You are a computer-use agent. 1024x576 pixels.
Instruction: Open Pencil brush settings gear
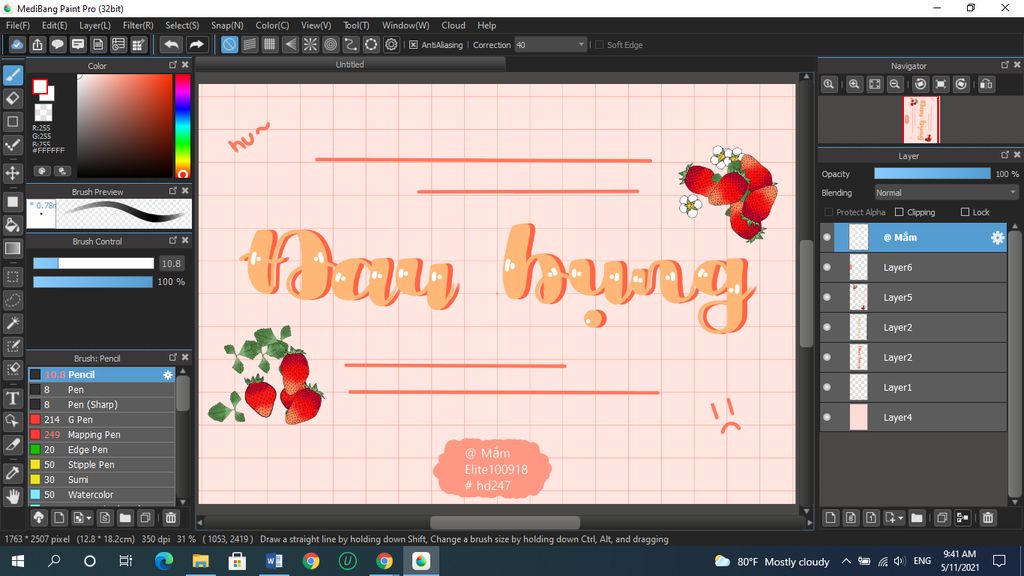[168, 375]
